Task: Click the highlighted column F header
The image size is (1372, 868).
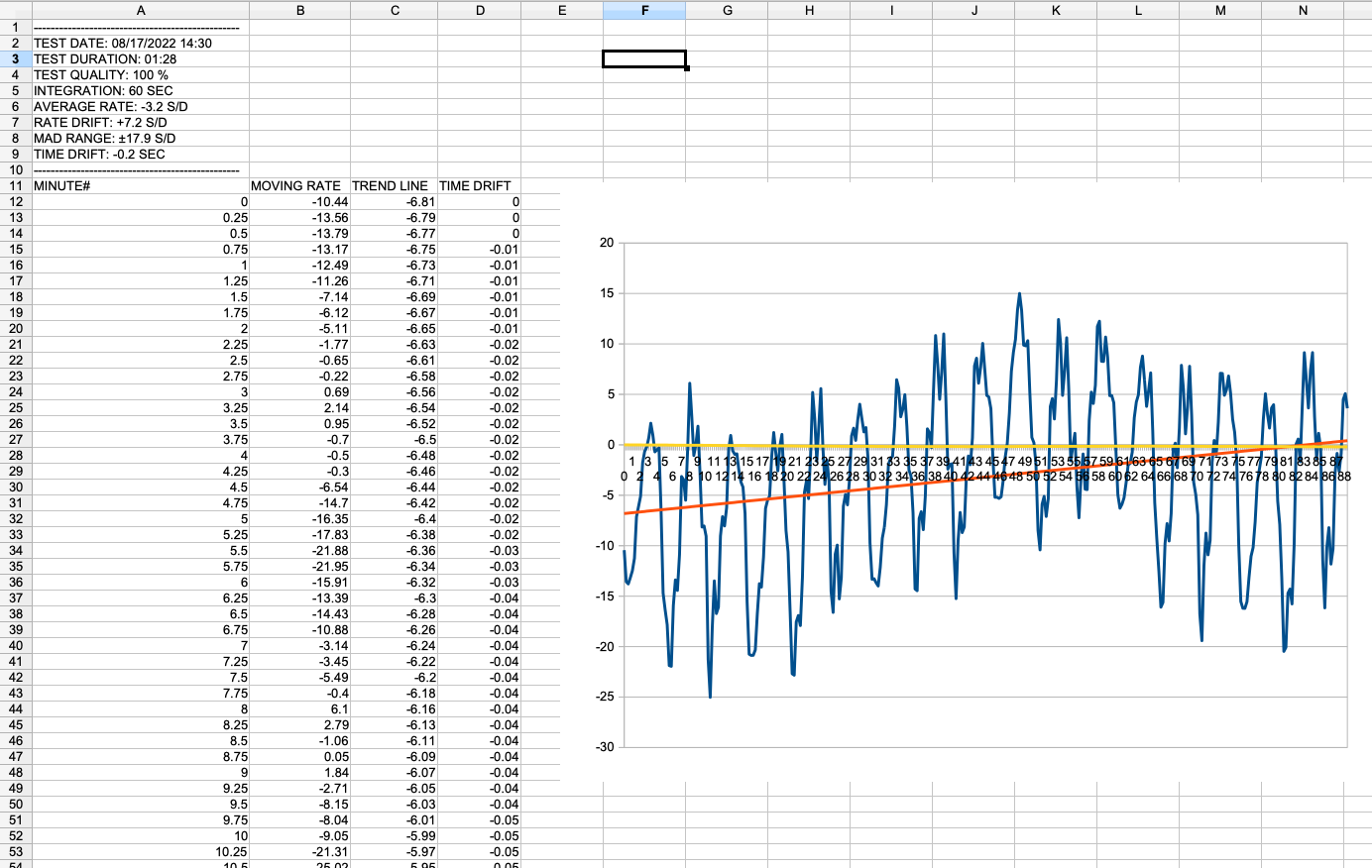Action: point(644,10)
